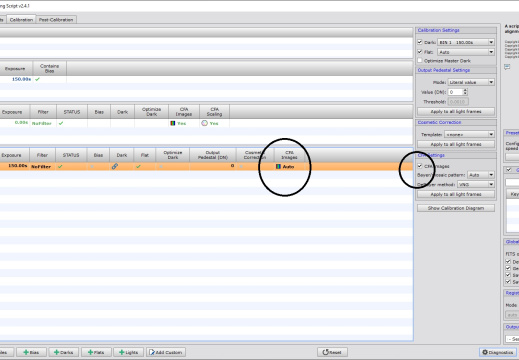Viewport: 519px width, 360px height.
Task: Switch to the Calibration tab
Action: pos(21,20)
